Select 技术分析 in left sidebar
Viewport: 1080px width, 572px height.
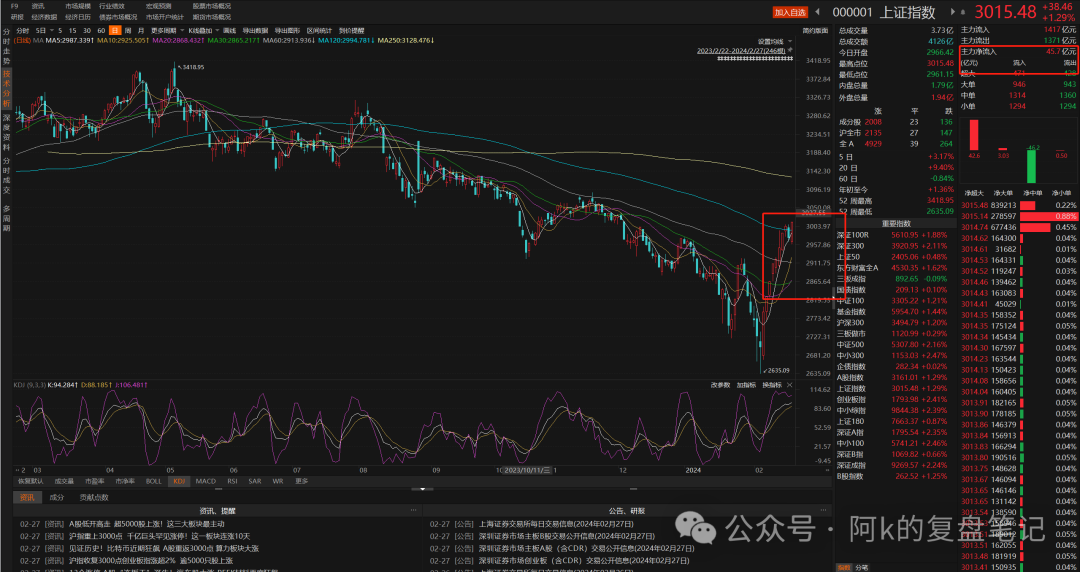pos(6,88)
